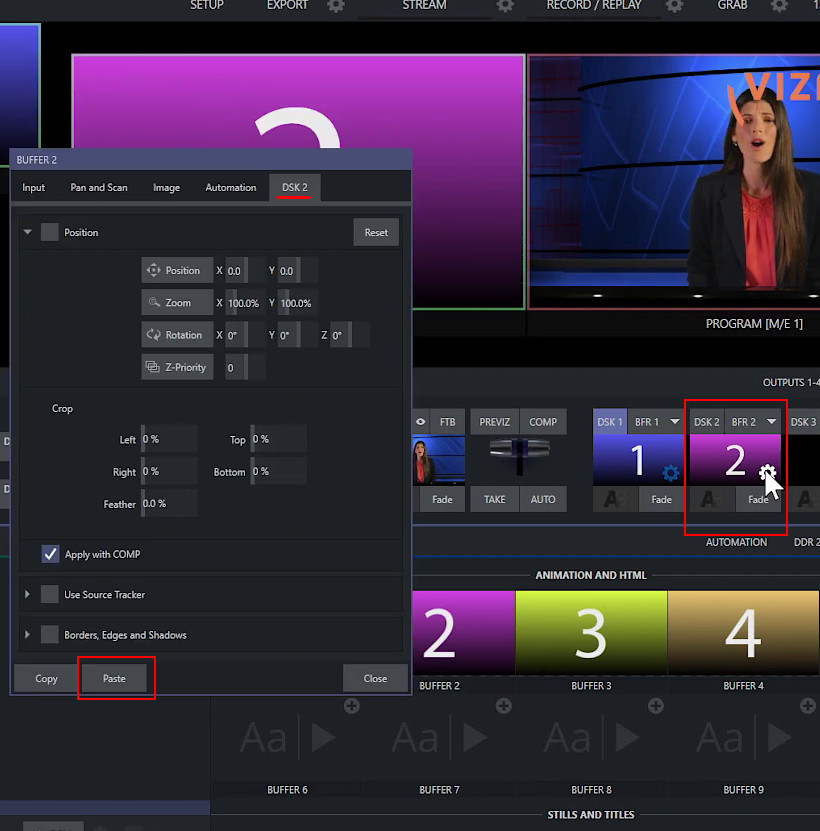Screen dimensions: 820x831
Task: Open the BFR 1 source dropdown arrow
Action: [x=674, y=422]
